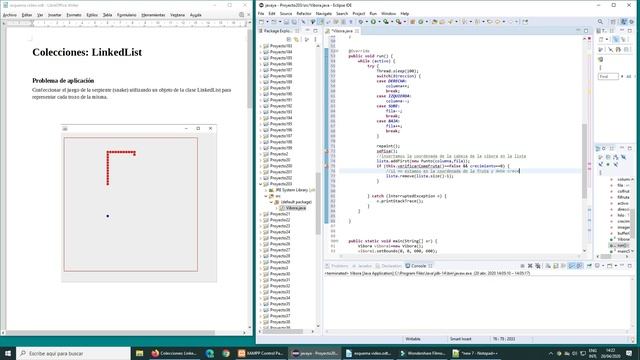Click the Coverage launch icon in Eclipse toolbar
This screenshot has width=640, height=360.
[385, 22]
